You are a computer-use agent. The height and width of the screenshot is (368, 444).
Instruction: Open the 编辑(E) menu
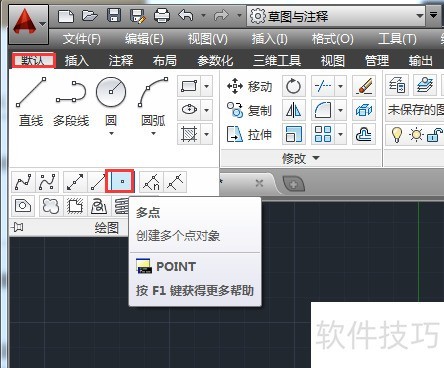(x=144, y=39)
